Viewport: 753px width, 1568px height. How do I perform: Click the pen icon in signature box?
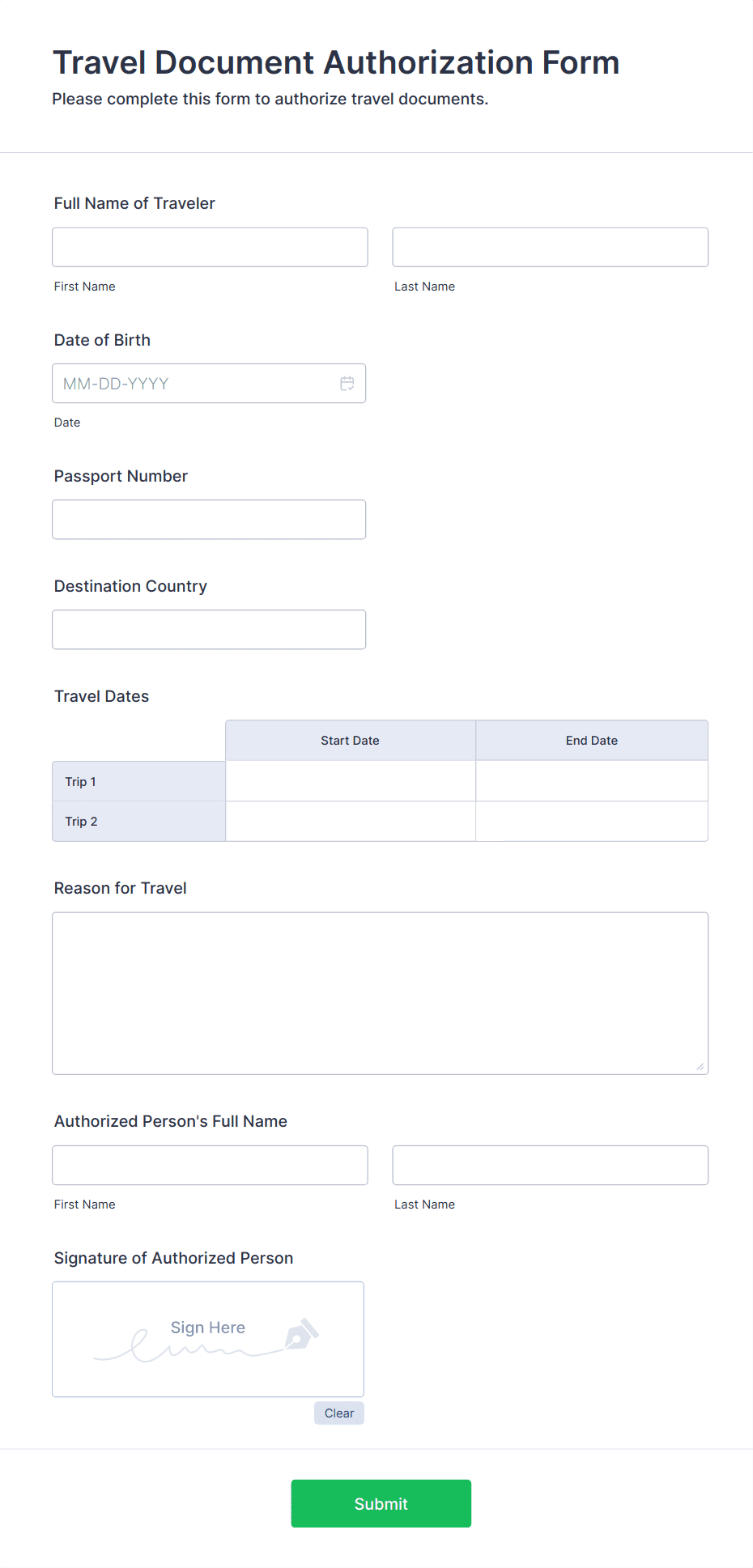pyautogui.click(x=302, y=1334)
